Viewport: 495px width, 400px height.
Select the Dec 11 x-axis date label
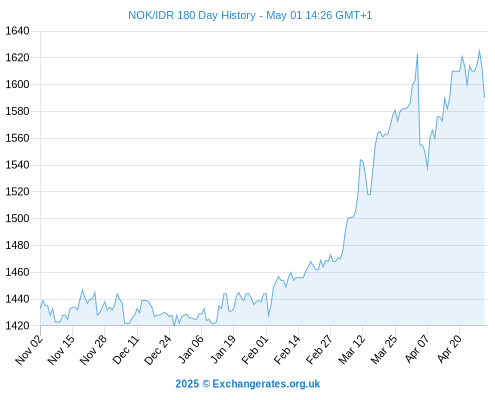(126, 349)
